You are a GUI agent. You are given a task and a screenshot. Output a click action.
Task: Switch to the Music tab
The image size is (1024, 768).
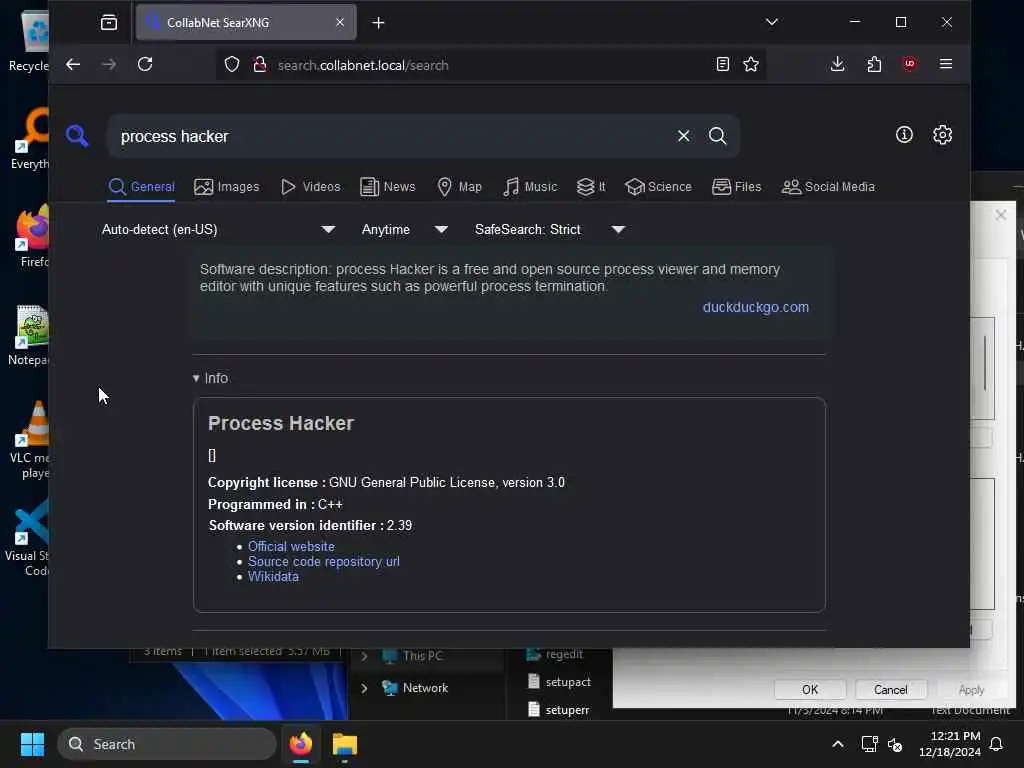[530, 187]
